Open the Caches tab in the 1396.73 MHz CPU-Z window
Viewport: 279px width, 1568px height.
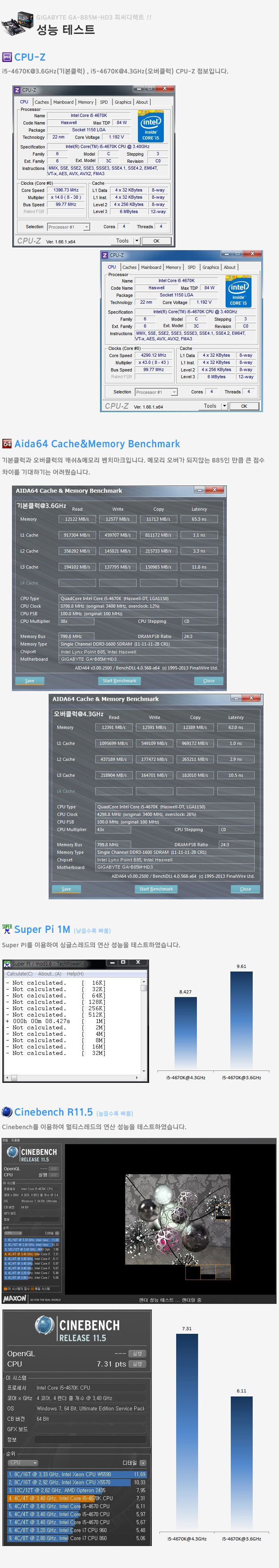[41, 102]
